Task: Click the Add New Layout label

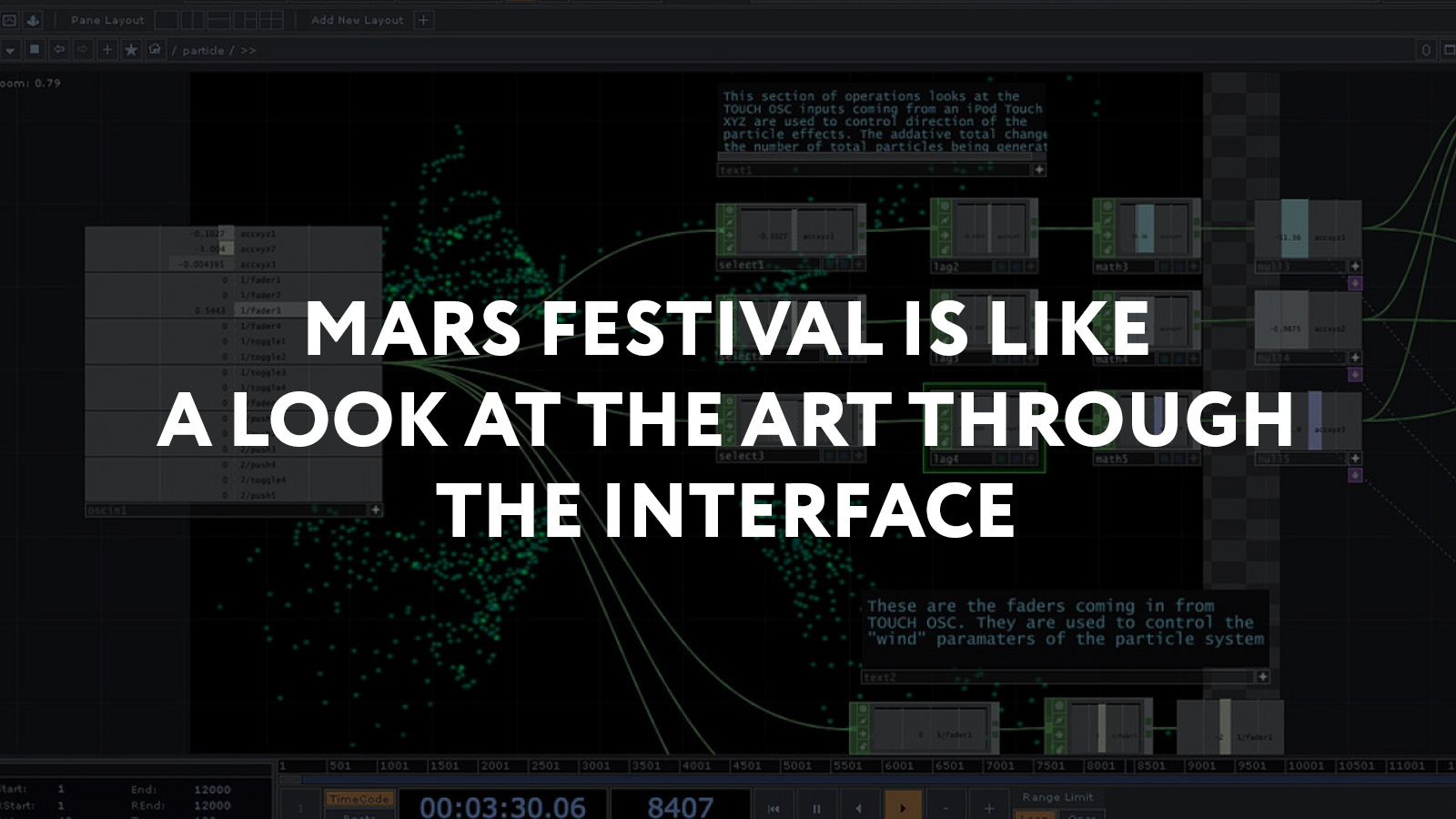Action: (x=357, y=19)
